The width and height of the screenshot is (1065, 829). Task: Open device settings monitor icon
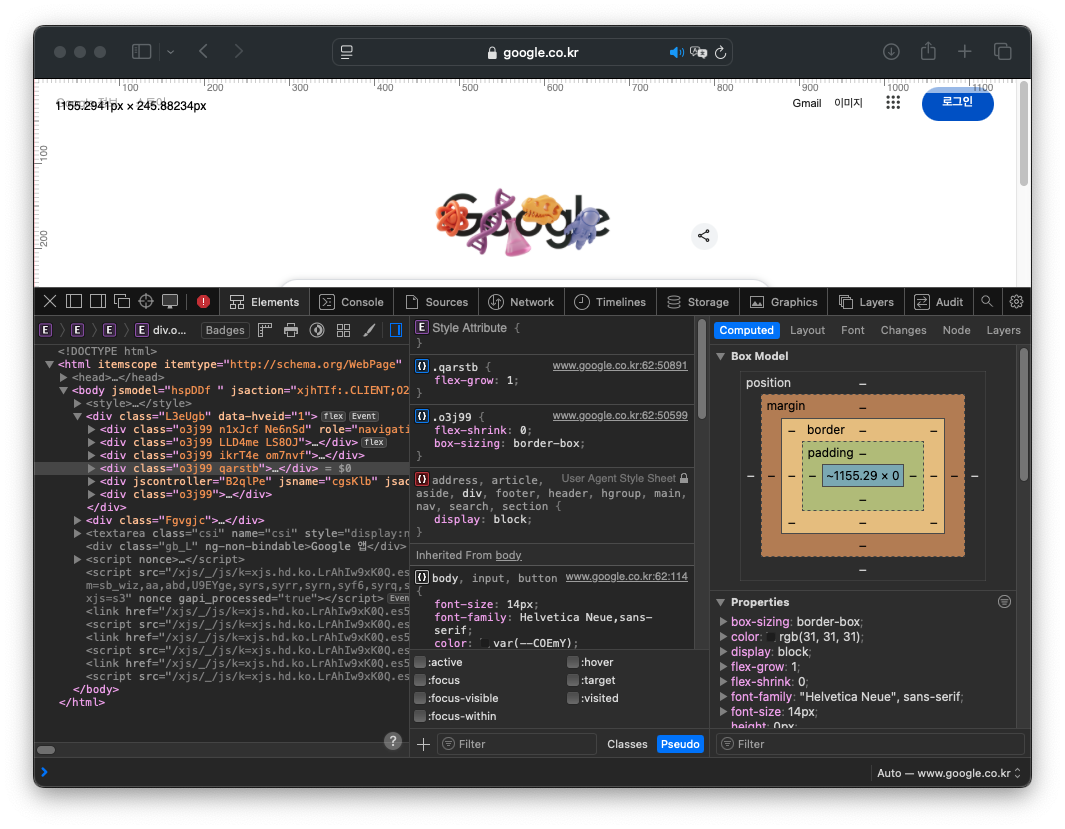(170, 301)
